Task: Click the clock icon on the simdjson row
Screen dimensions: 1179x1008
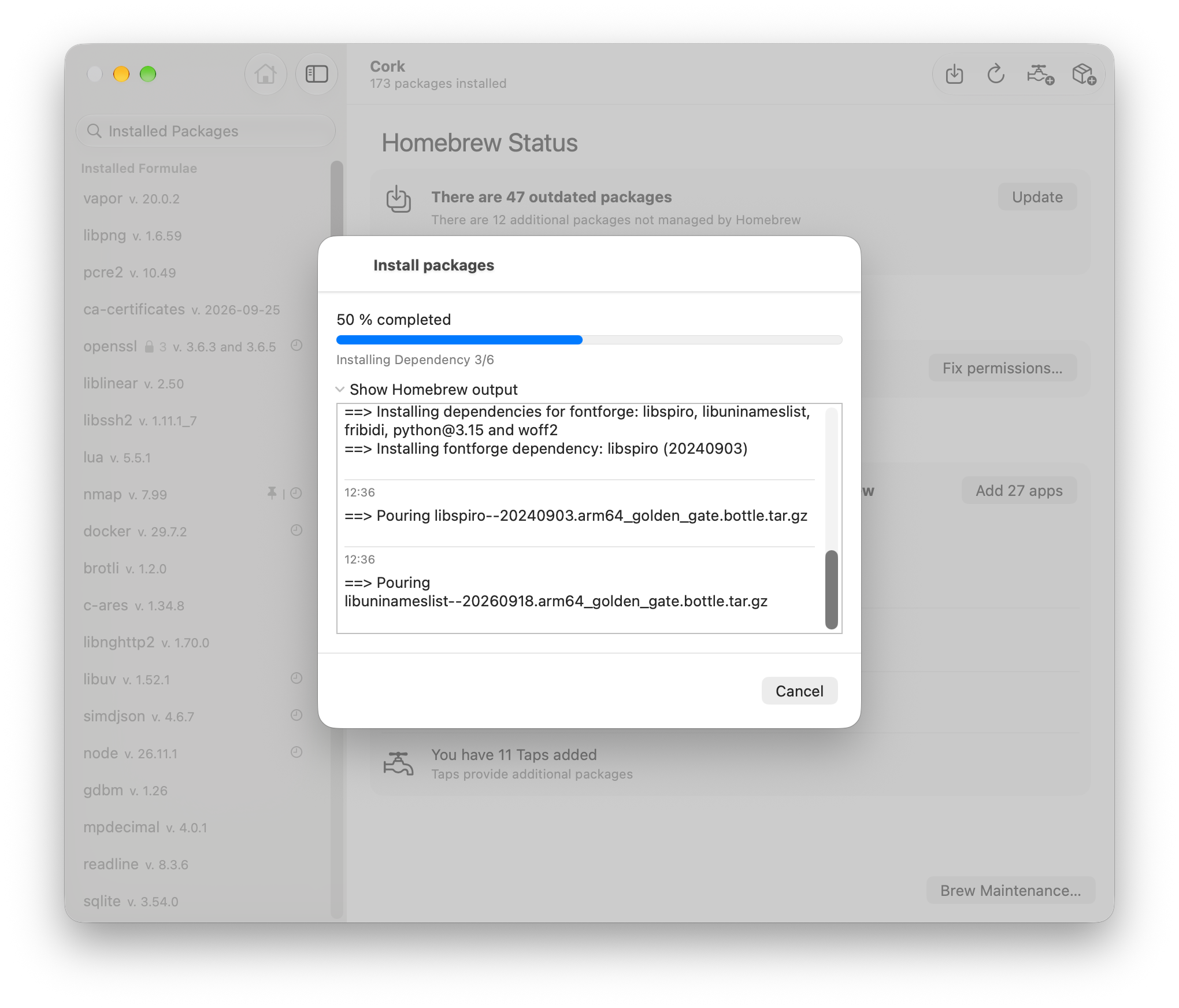Action: (x=296, y=715)
